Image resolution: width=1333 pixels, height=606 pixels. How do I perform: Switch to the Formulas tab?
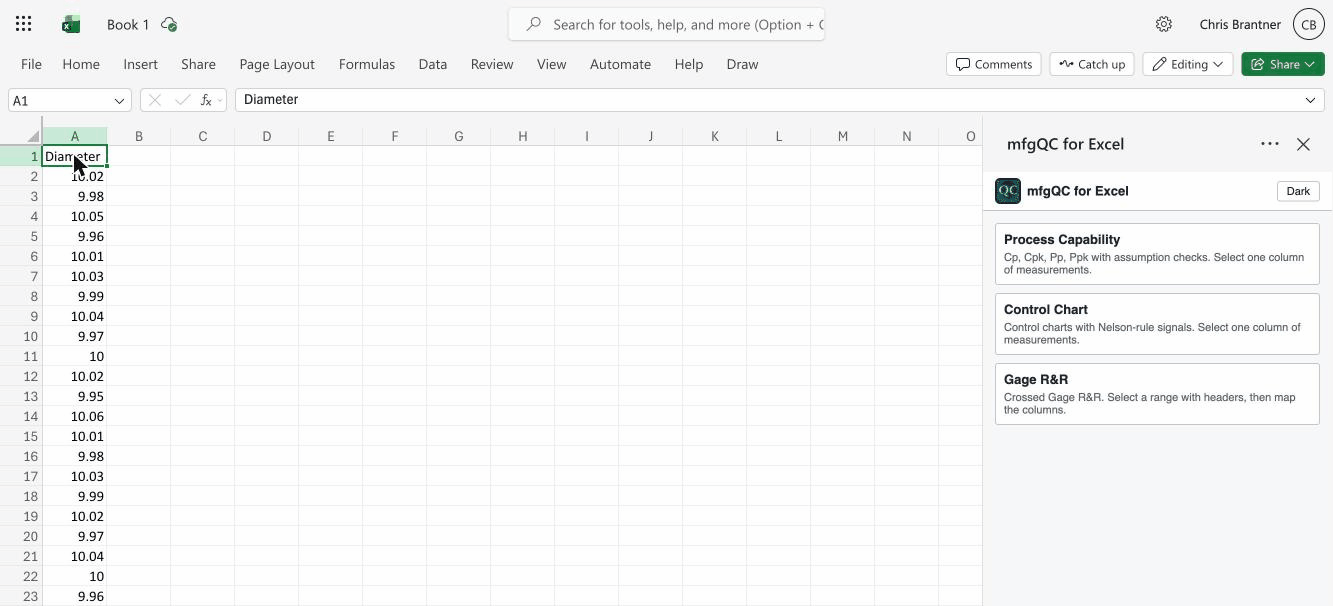point(367,64)
